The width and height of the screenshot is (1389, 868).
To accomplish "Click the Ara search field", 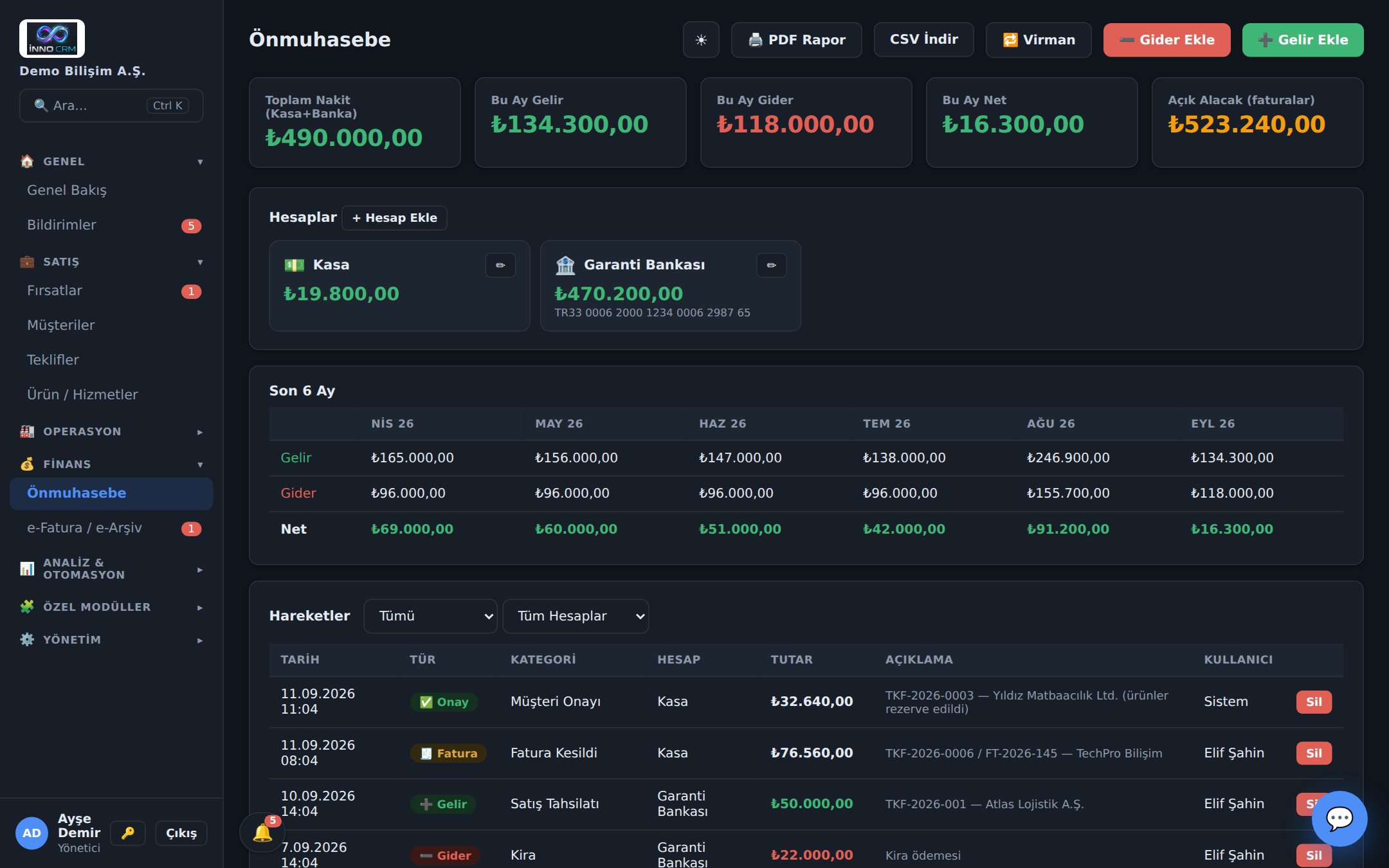I will pos(111,105).
